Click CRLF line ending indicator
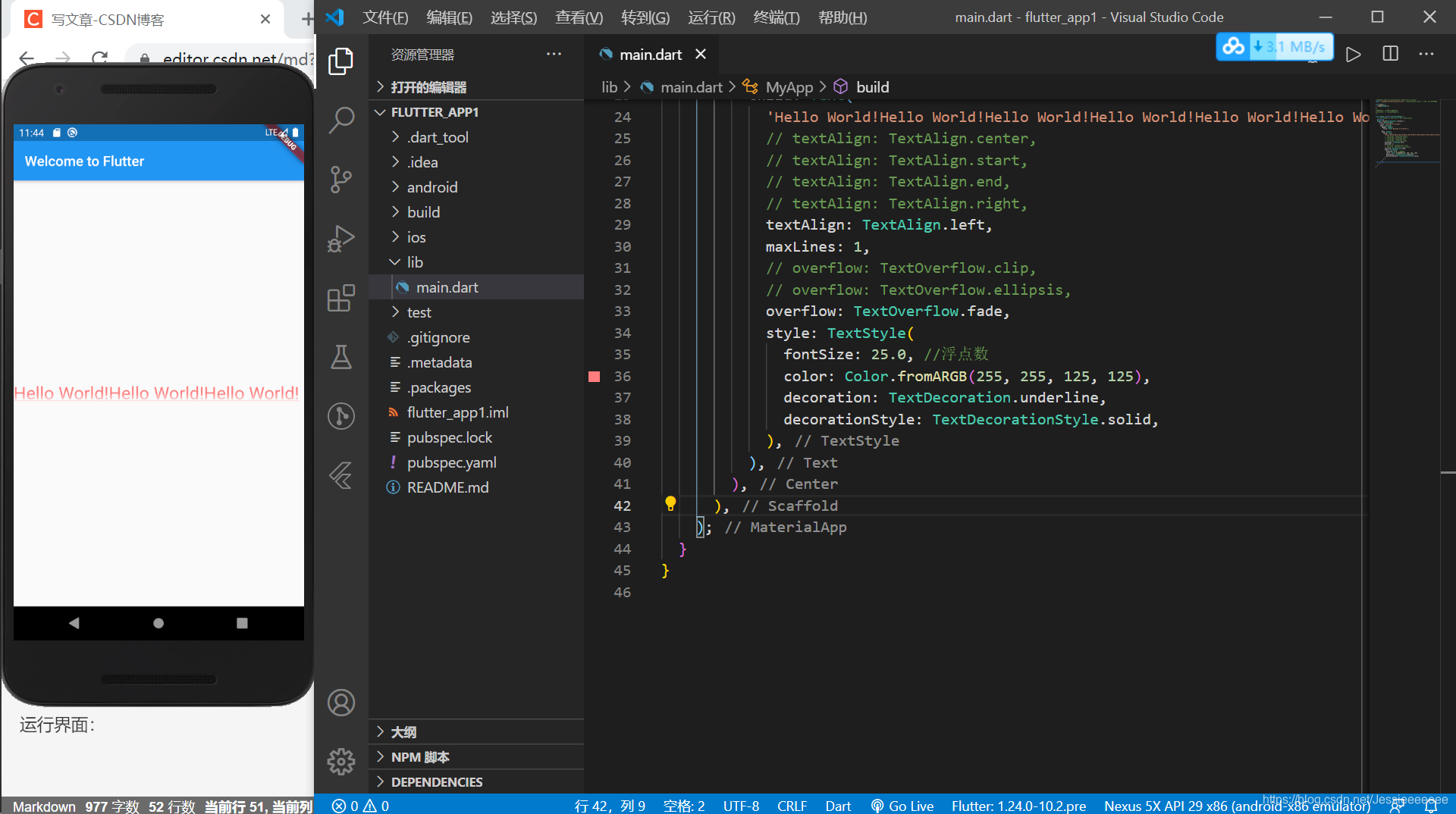The height and width of the screenshot is (814, 1456). [x=792, y=806]
